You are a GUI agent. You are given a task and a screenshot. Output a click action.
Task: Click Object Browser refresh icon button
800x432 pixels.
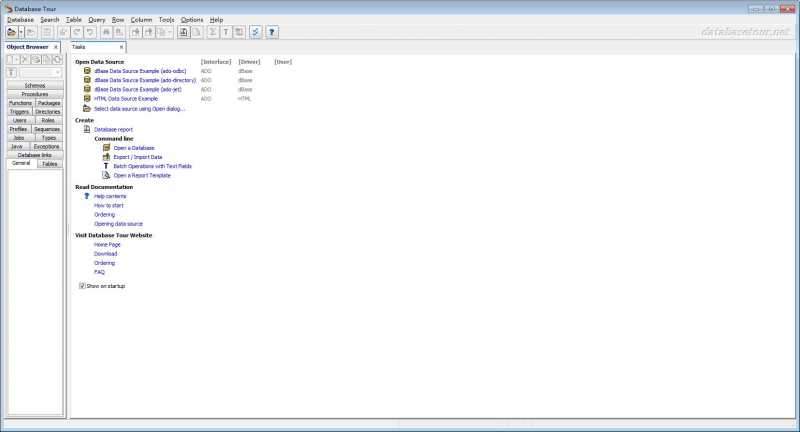tap(57, 60)
